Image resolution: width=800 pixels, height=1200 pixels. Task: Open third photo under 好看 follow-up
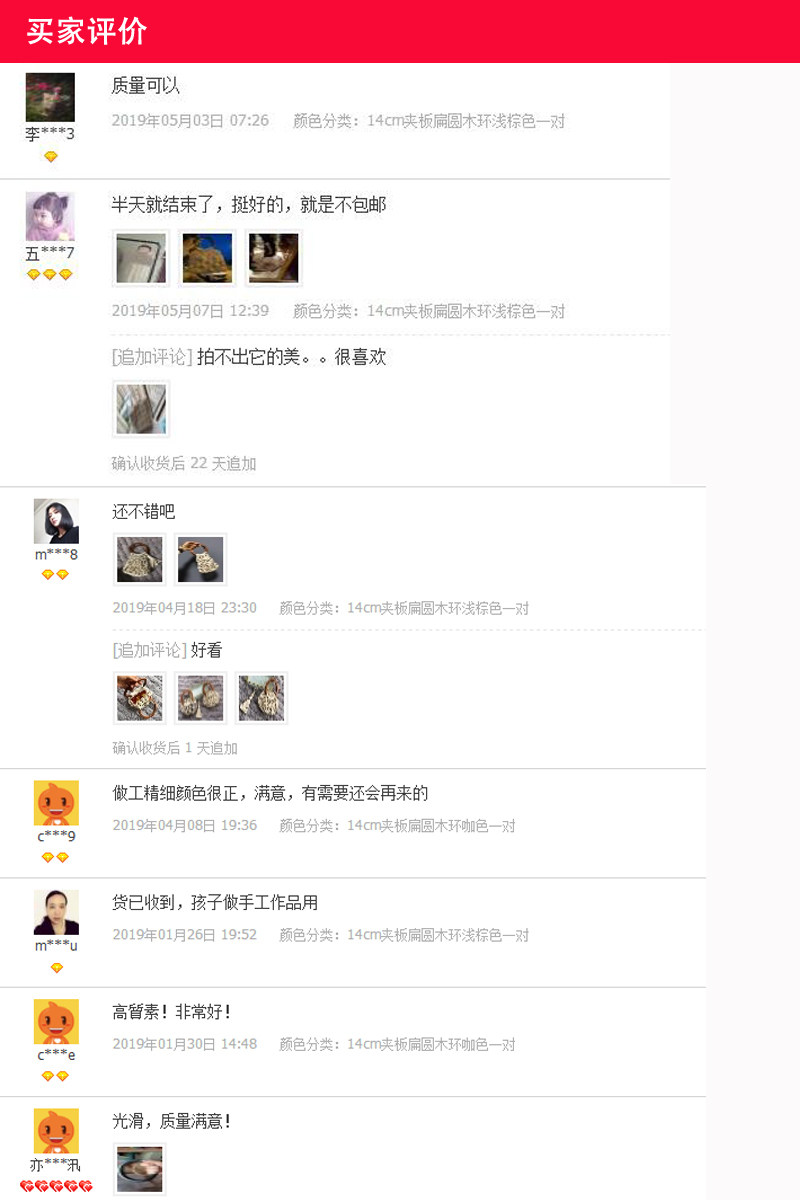point(261,698)
